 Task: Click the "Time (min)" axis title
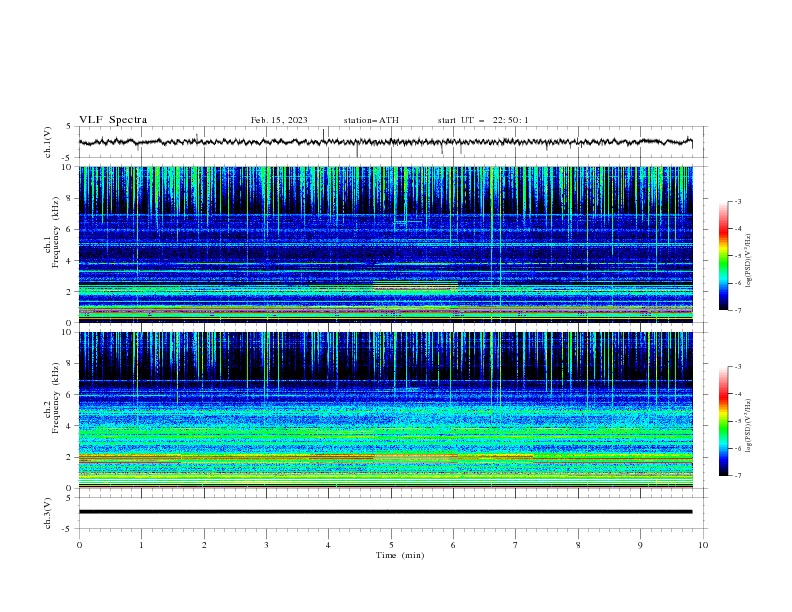[400, 555]
